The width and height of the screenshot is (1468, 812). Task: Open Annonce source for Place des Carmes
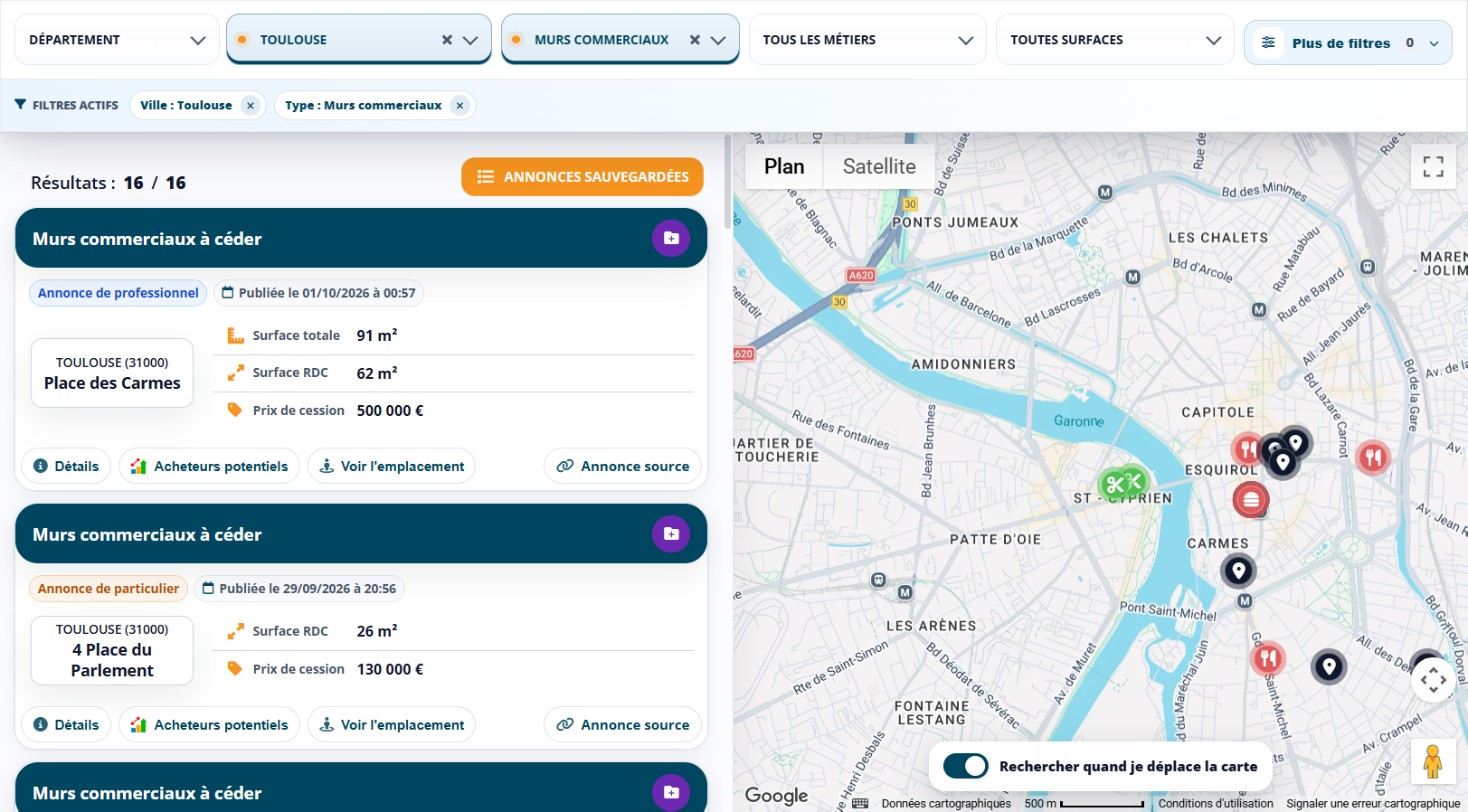click(x=623, y=466)
